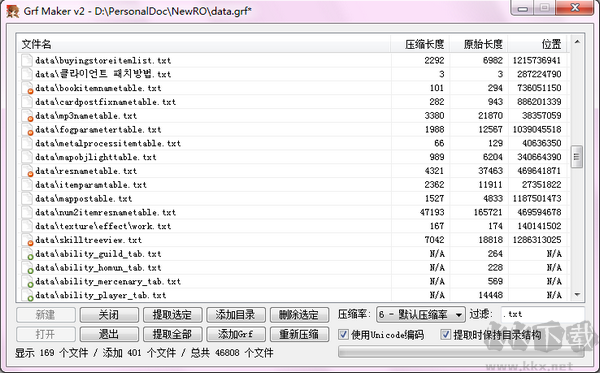The image size is (600, 373).
Task: Click the file icon beside data\buyingstoreitemlist.txt
Action: 27,60
